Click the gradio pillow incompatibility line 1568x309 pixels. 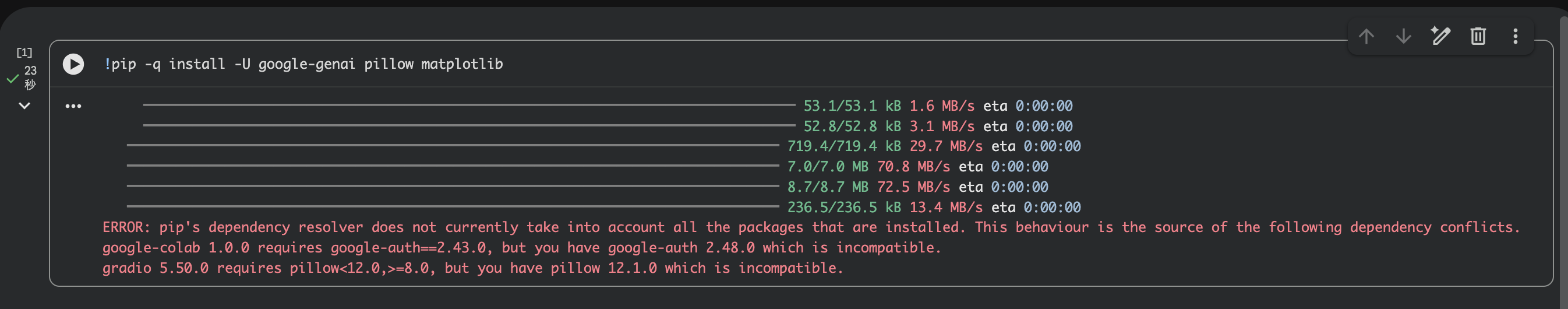tap(473, 268)
